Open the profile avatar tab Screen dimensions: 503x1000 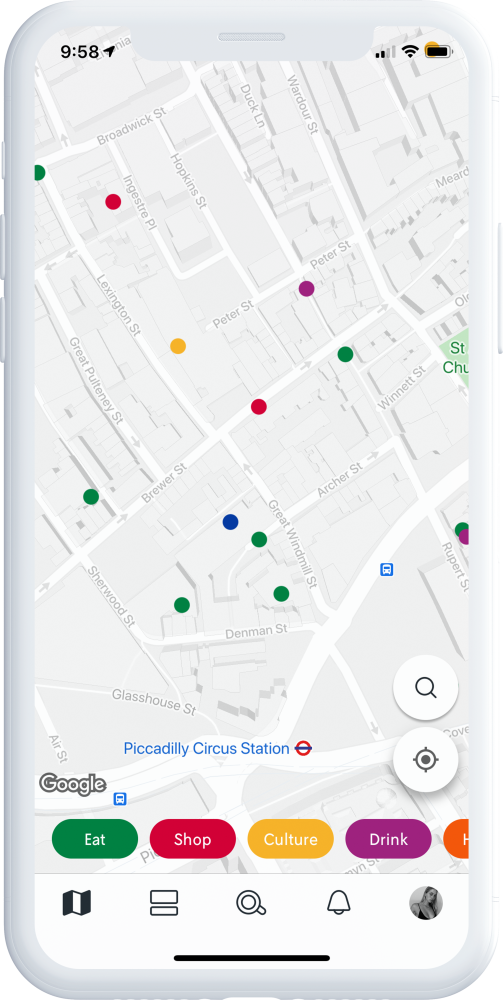pos(426,903)
